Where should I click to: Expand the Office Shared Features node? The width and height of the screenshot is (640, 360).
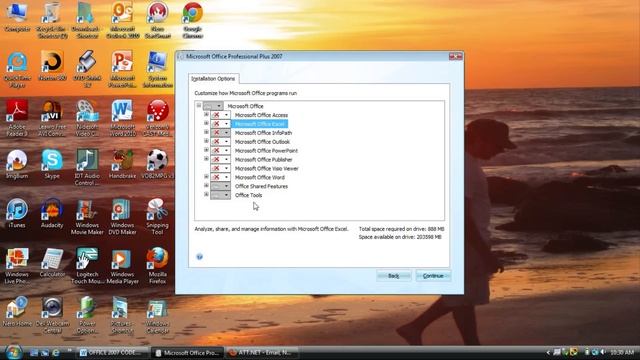pos(206,186)
